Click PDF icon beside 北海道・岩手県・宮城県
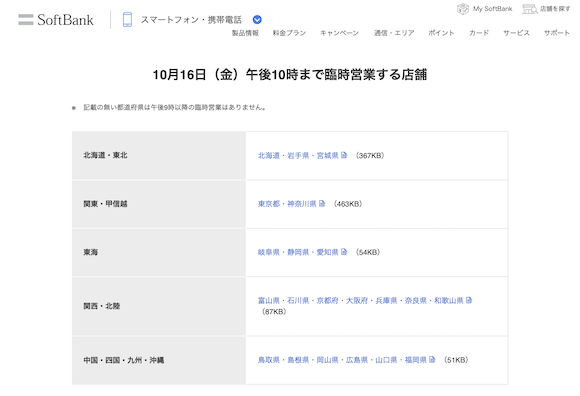The image size is (580, 396). coord(344,155)
